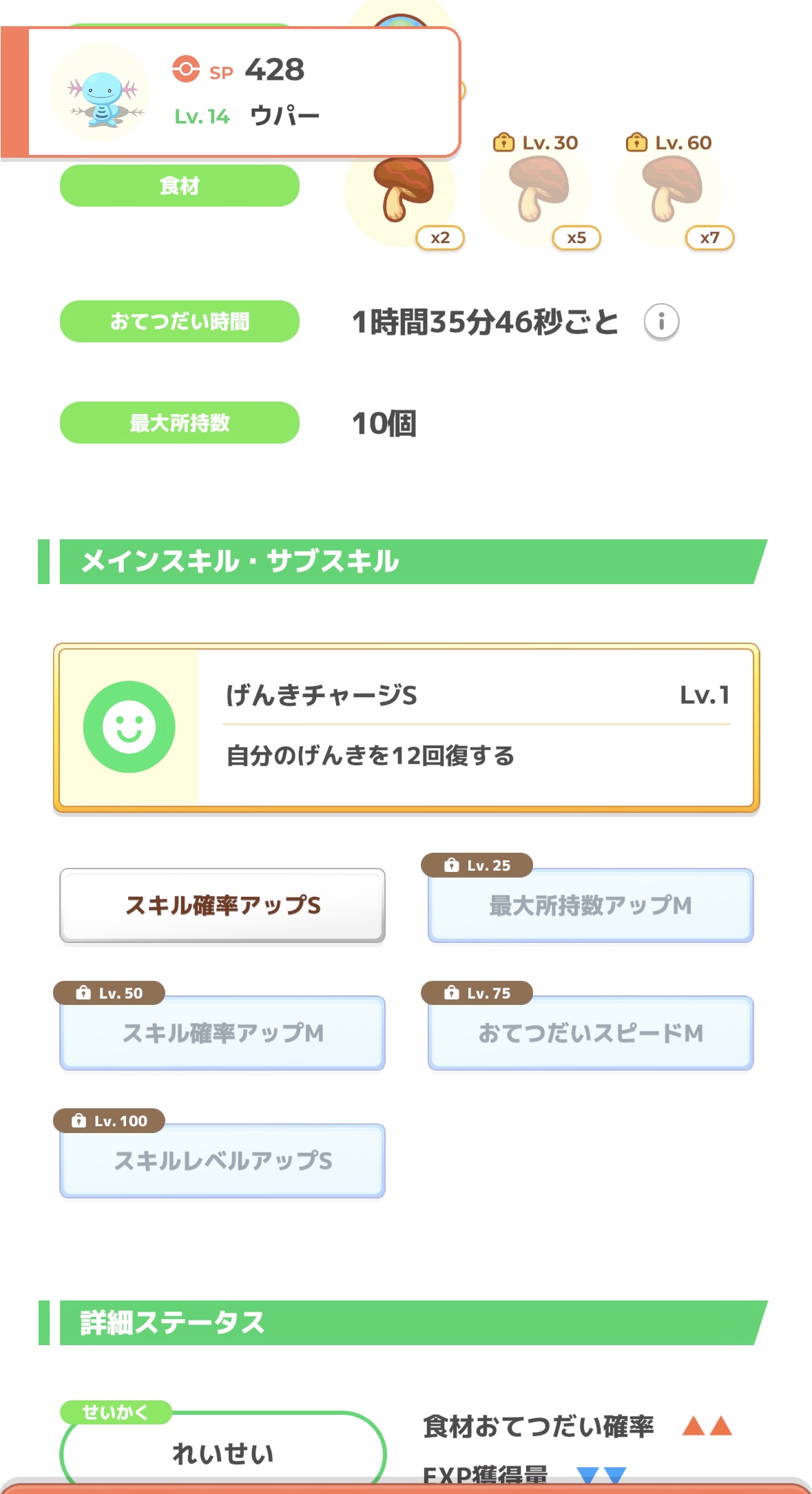Image resolution: width=812 pixels, height=1494 pixels.
Task: Tap the green smiley main skill icon
Action: pyautogui.click(x=129, y=727)
